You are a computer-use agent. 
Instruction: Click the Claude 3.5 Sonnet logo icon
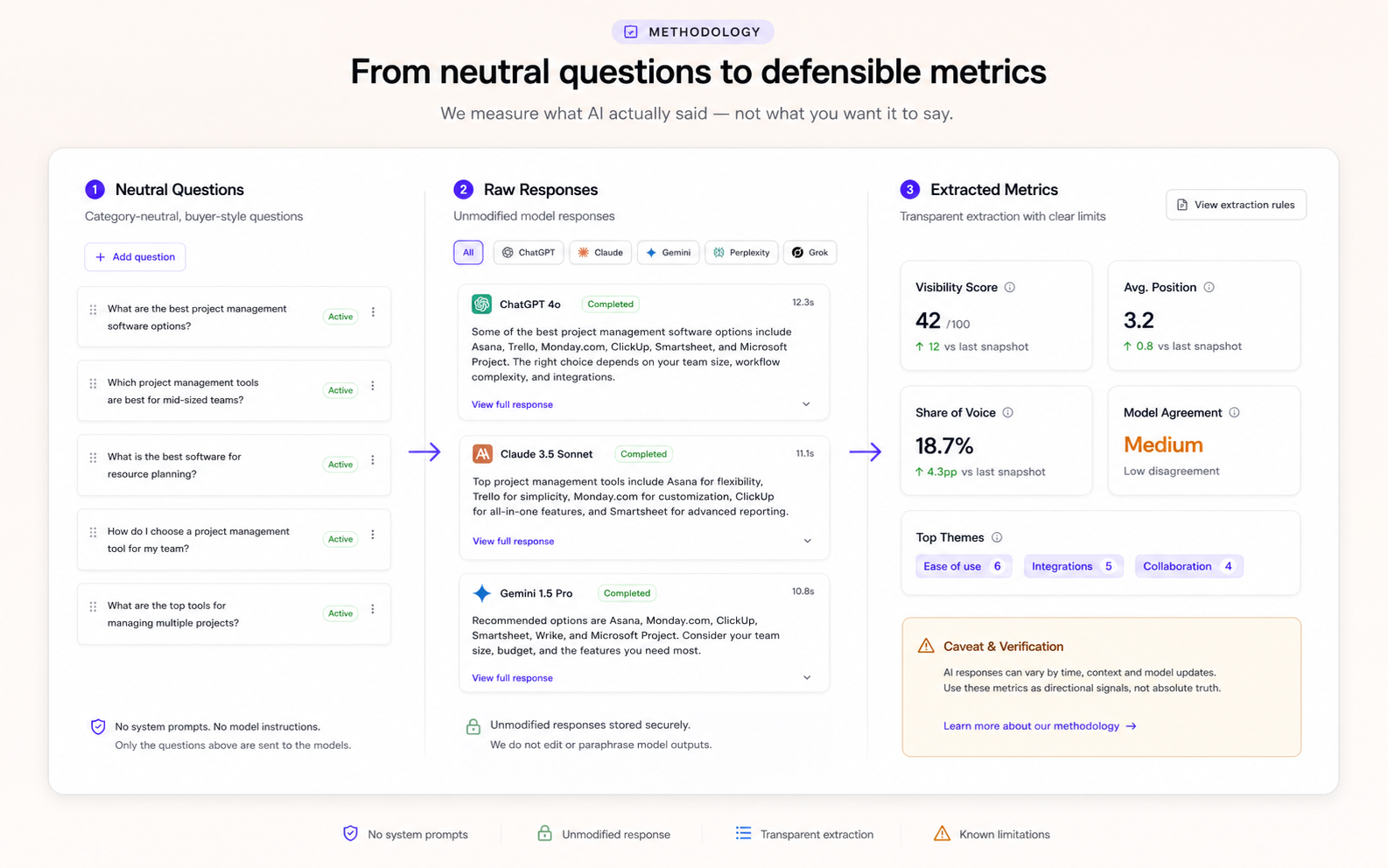click(482, 453)
